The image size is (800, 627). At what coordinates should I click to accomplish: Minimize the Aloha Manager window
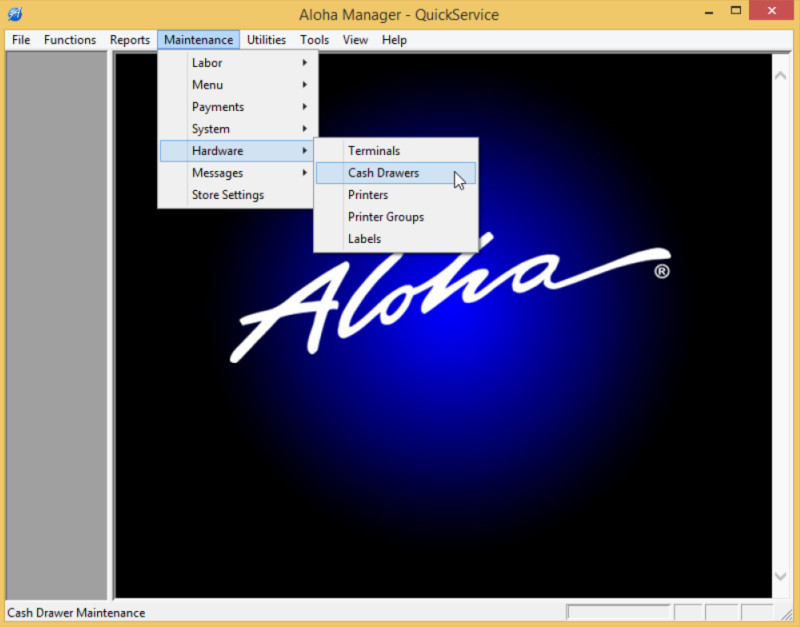(x=709, y=11)
